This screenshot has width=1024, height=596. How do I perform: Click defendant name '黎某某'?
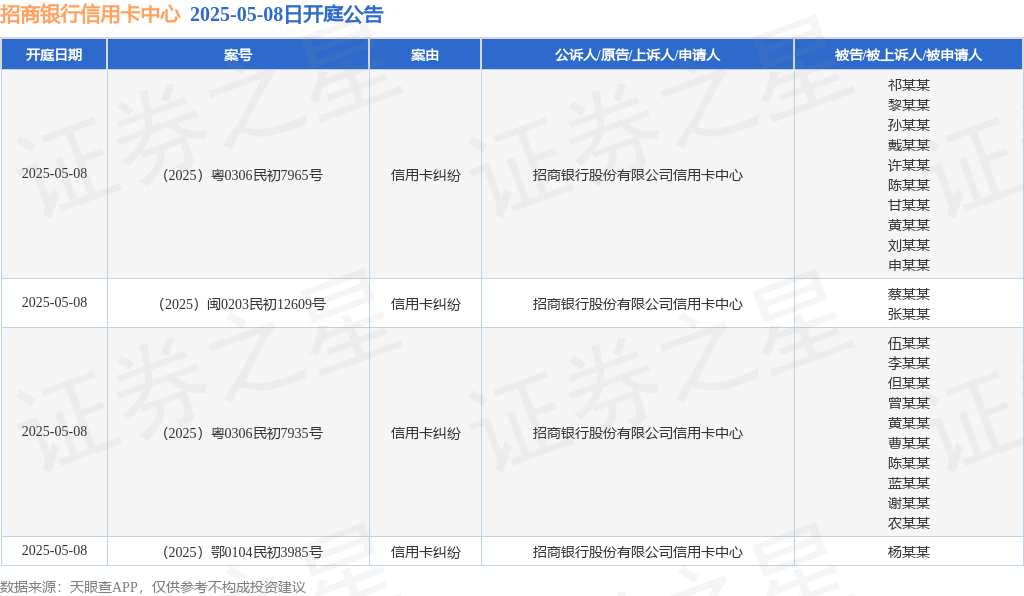tap(908, 105)
